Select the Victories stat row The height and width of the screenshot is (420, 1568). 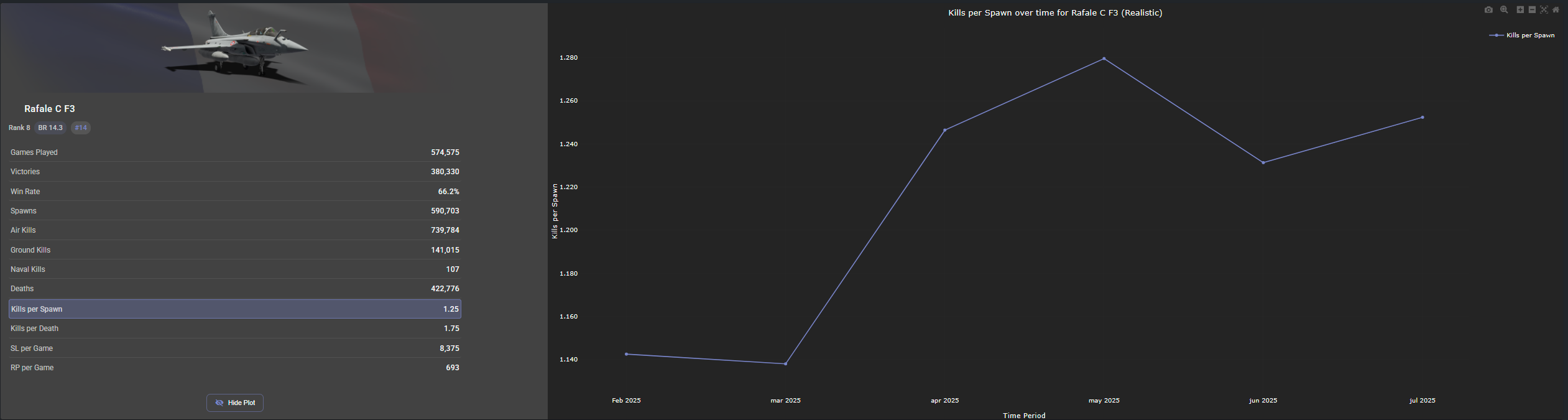(235, 172)
